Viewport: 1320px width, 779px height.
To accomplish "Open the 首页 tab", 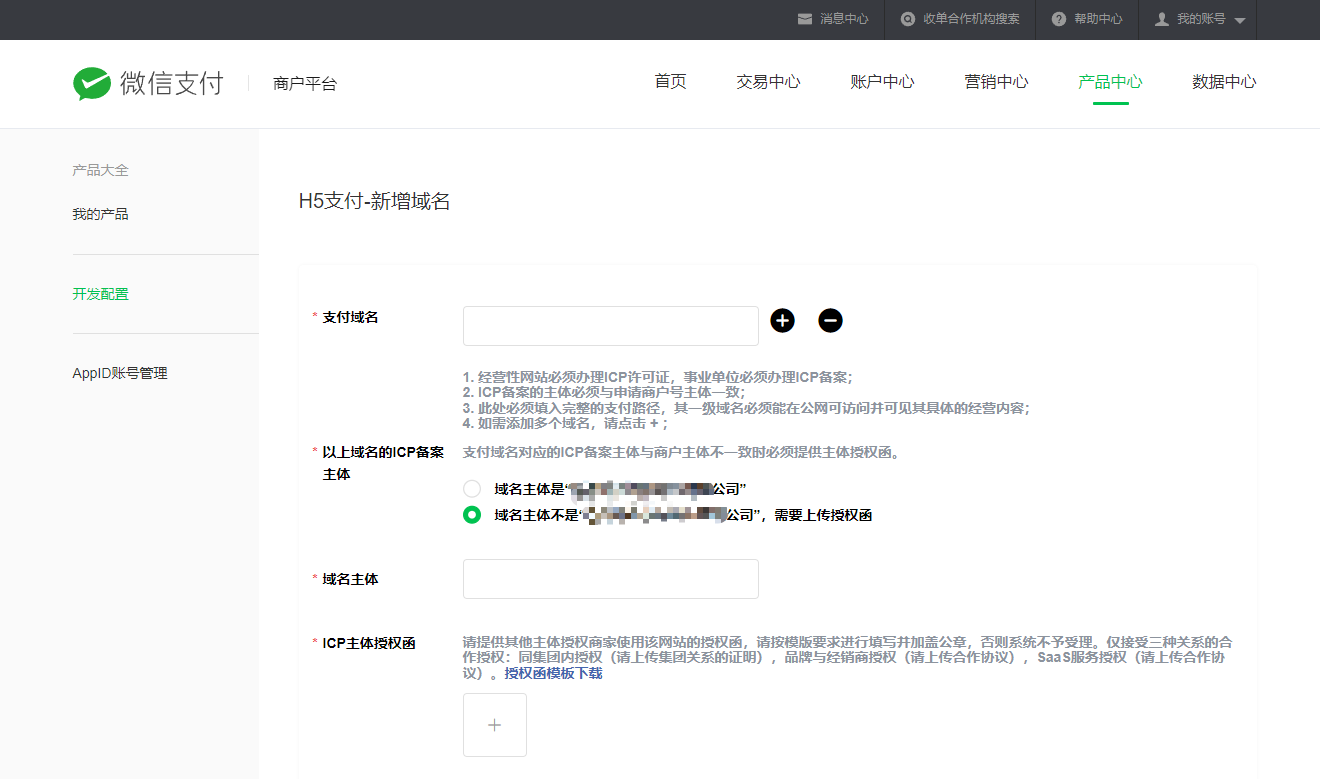I will (x=671, y=82).
